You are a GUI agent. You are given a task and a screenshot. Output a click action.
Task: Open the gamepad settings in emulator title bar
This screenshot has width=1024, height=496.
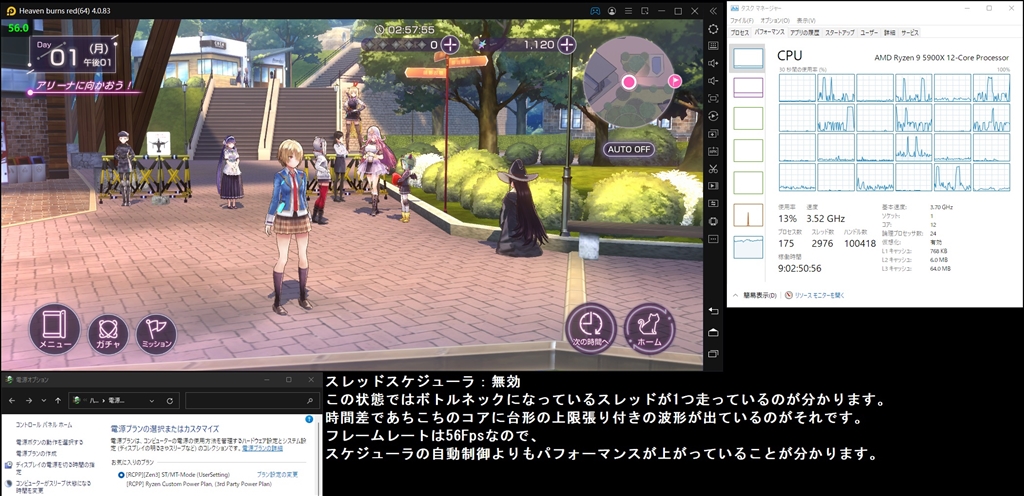(x=595, y=11)
